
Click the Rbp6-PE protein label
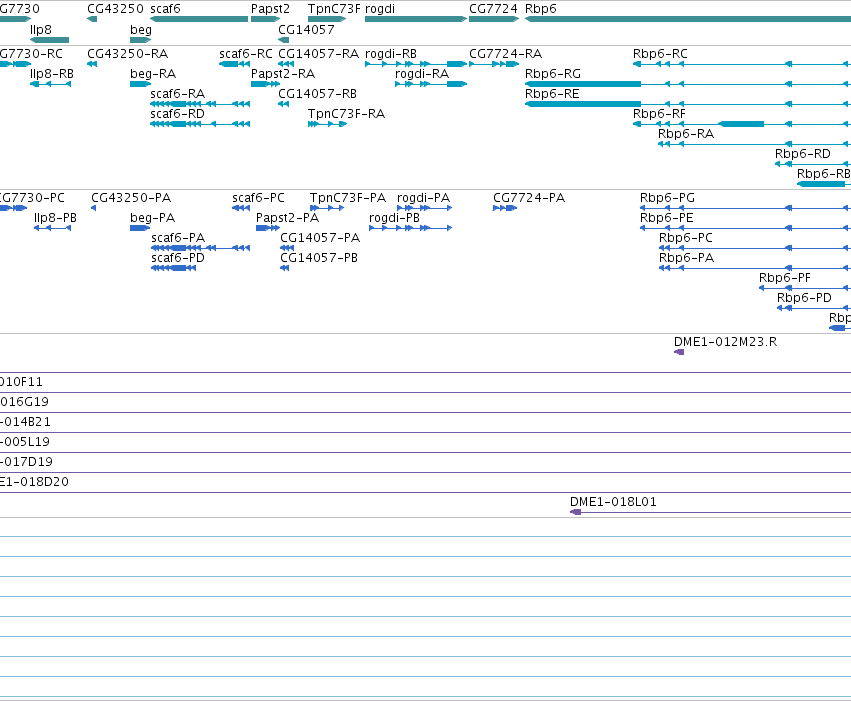[x=666, y=218]
